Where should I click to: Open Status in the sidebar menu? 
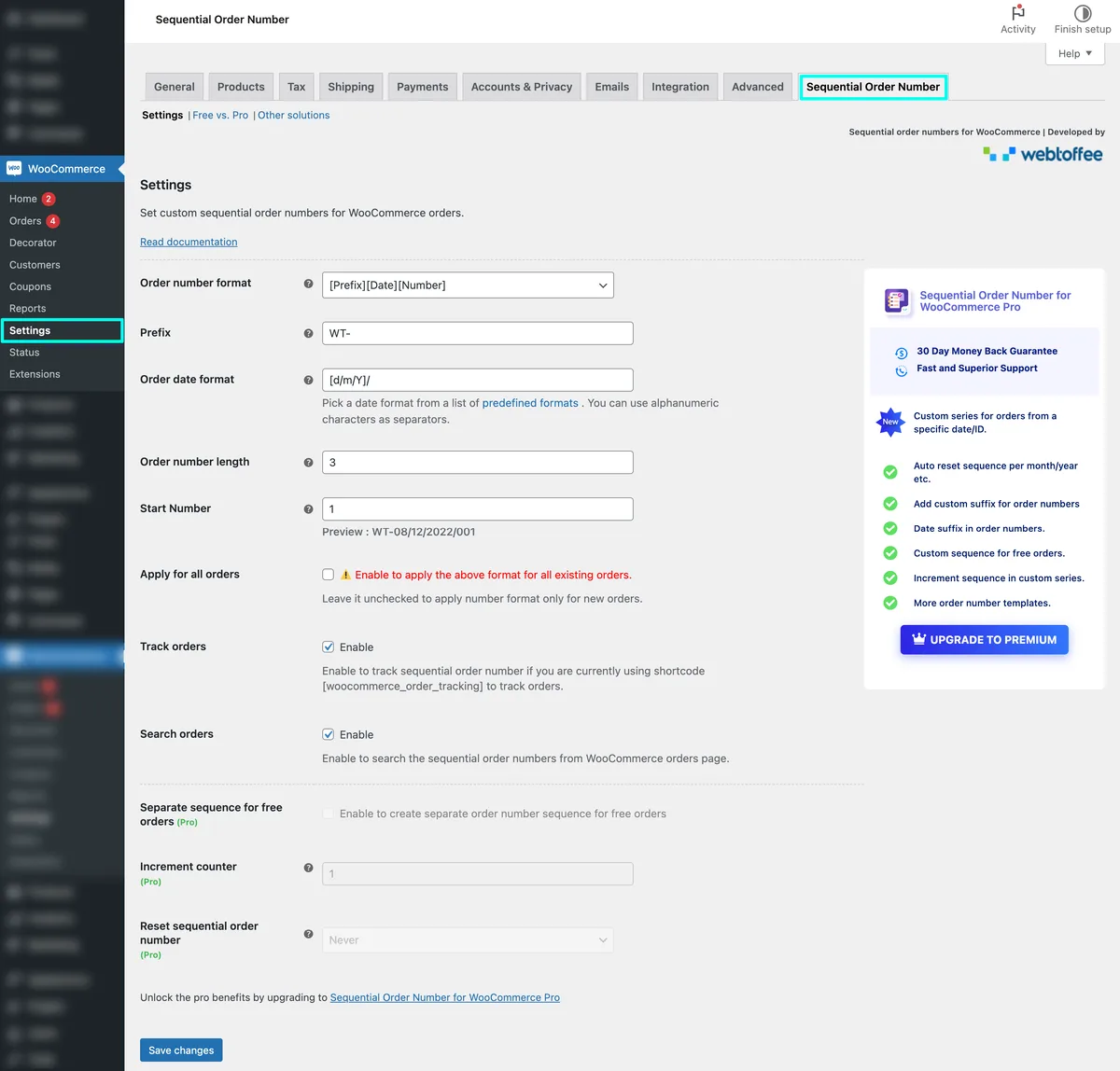[24, 353]
